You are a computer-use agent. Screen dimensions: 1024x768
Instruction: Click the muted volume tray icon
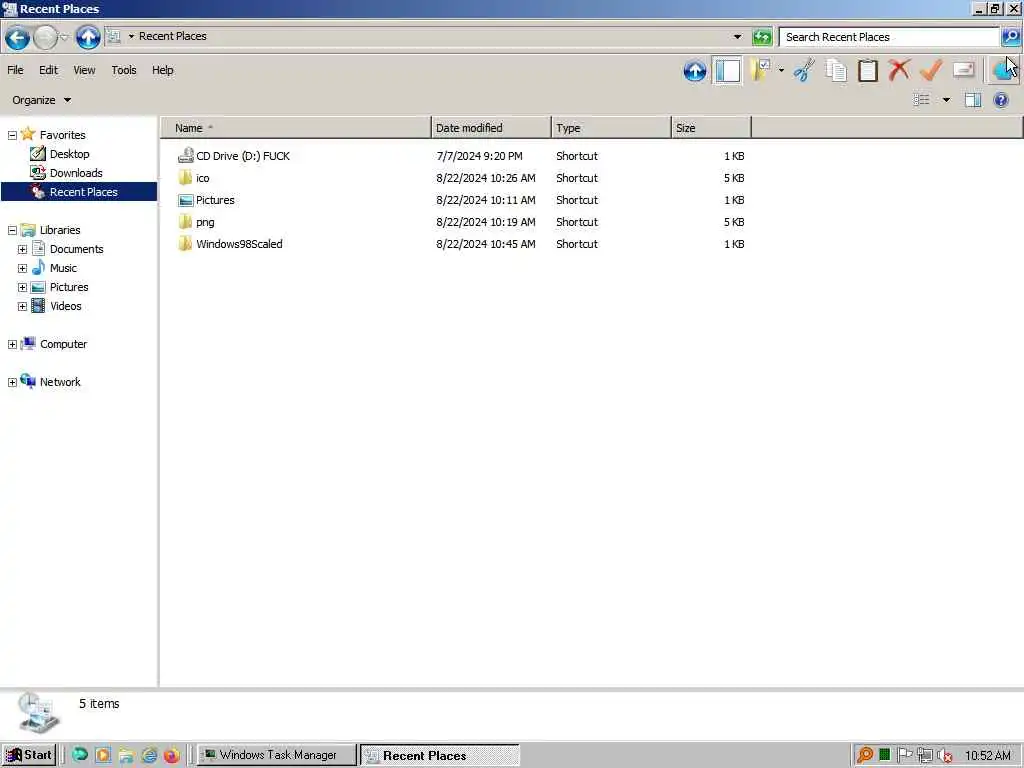(944, 756)
